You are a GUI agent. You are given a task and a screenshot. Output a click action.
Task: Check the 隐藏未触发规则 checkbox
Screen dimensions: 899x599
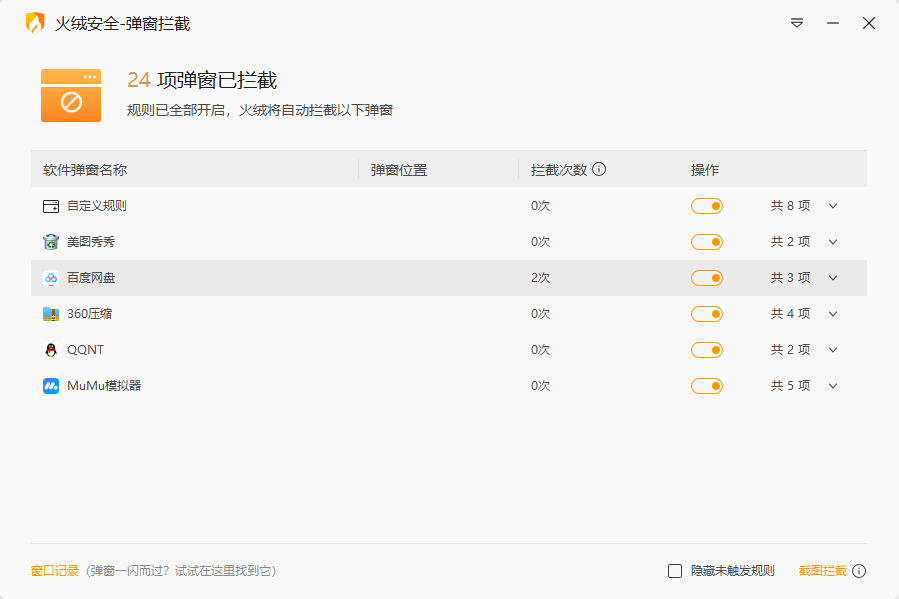(675, 570)
